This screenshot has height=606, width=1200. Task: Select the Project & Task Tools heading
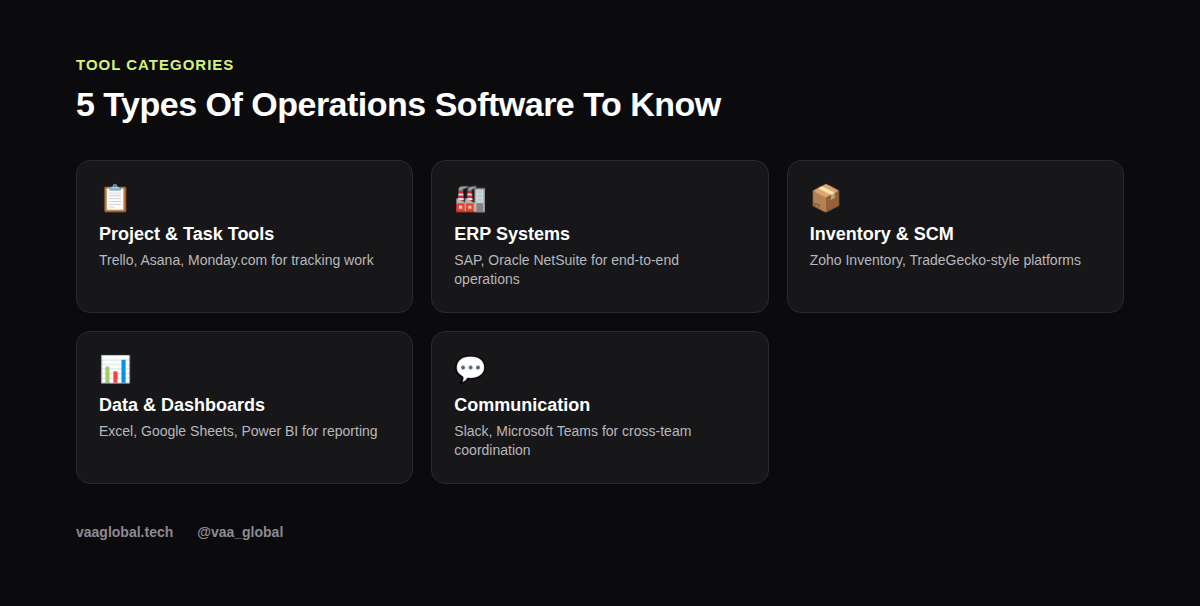click(186, 234)
